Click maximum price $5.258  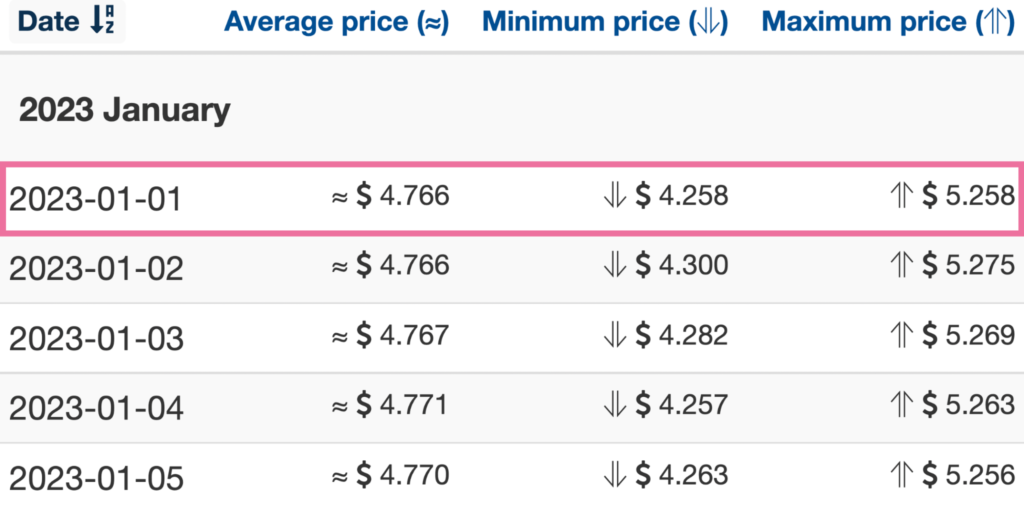(x=953, y=196)
